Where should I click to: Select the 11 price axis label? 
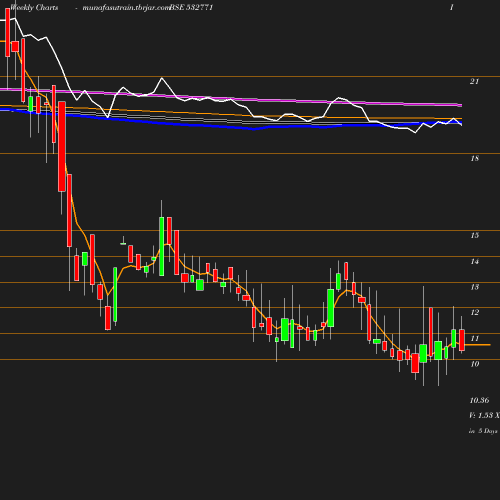coord(475,338)
